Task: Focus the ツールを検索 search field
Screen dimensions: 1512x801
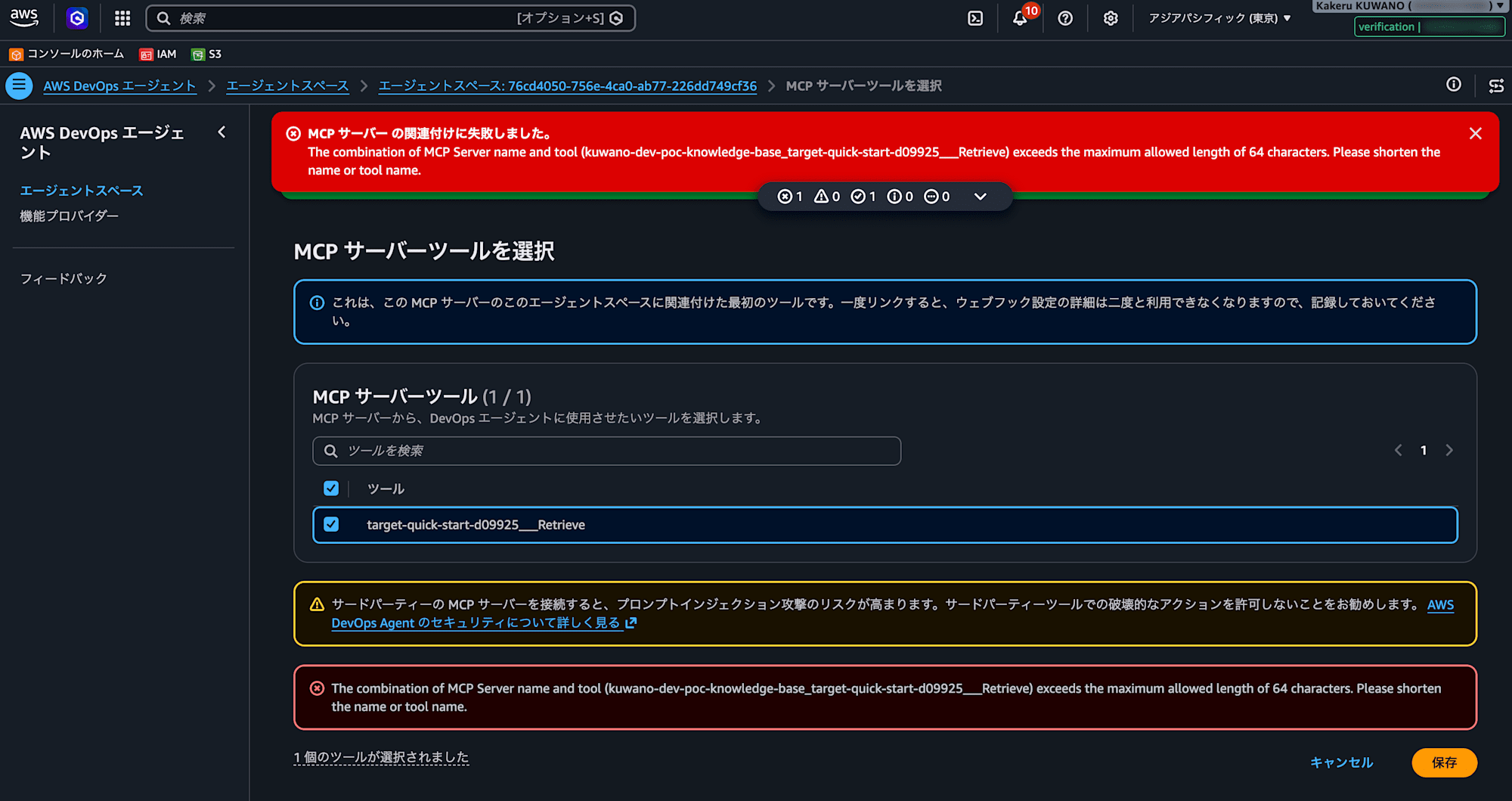Action: pyautogui.click(x=606, y=451)
